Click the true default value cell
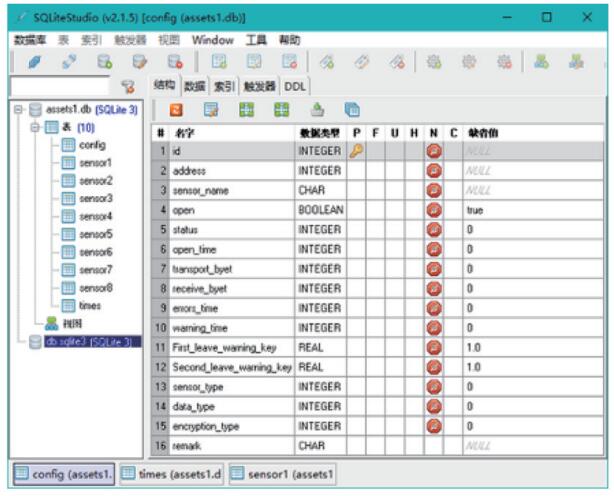The height and width of the screenshot is (496, 614). pyautogui.click(x=533, y=210)
